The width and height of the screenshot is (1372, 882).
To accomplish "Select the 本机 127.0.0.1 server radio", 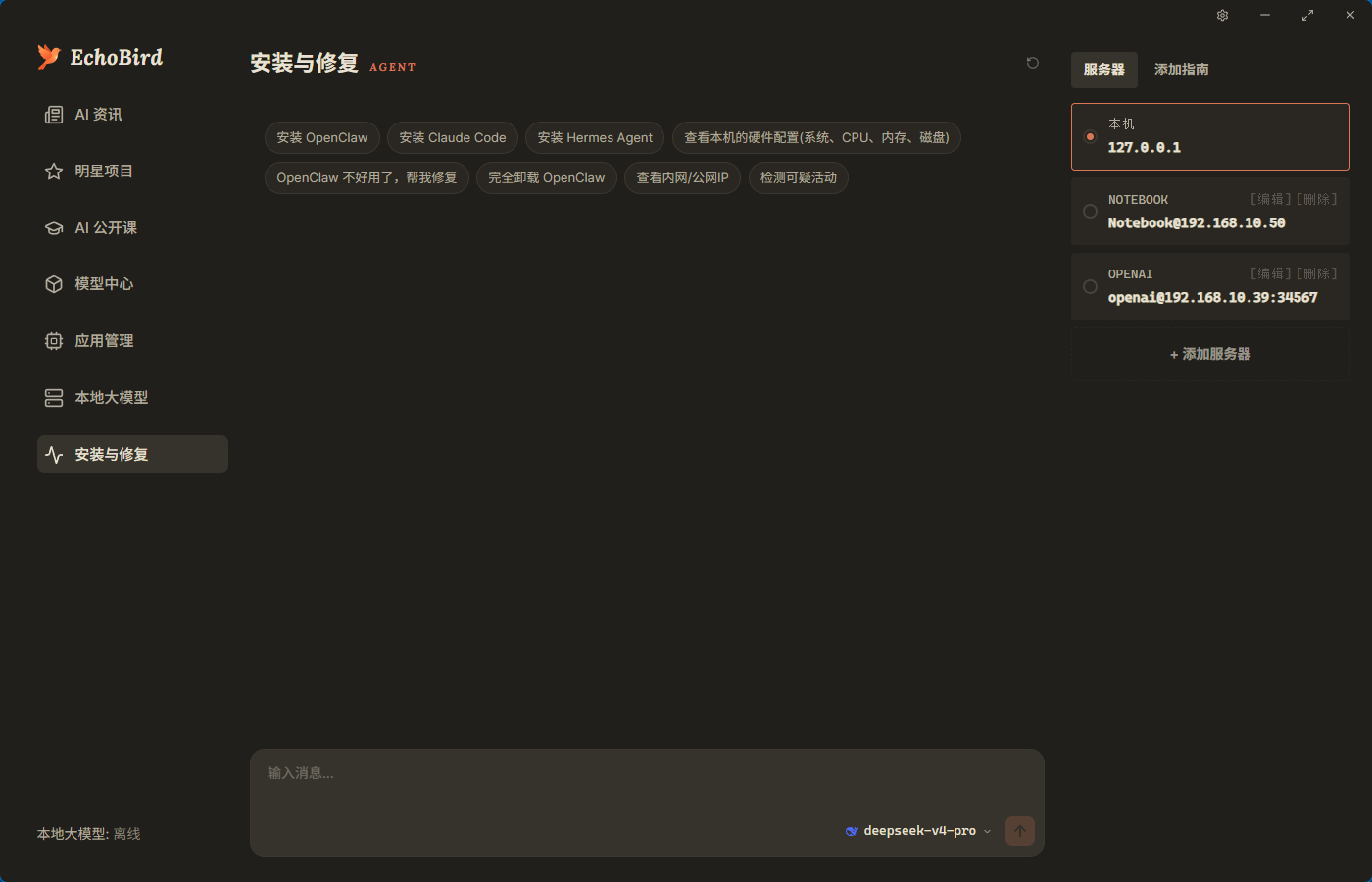I will click(x=1090, y=136).
